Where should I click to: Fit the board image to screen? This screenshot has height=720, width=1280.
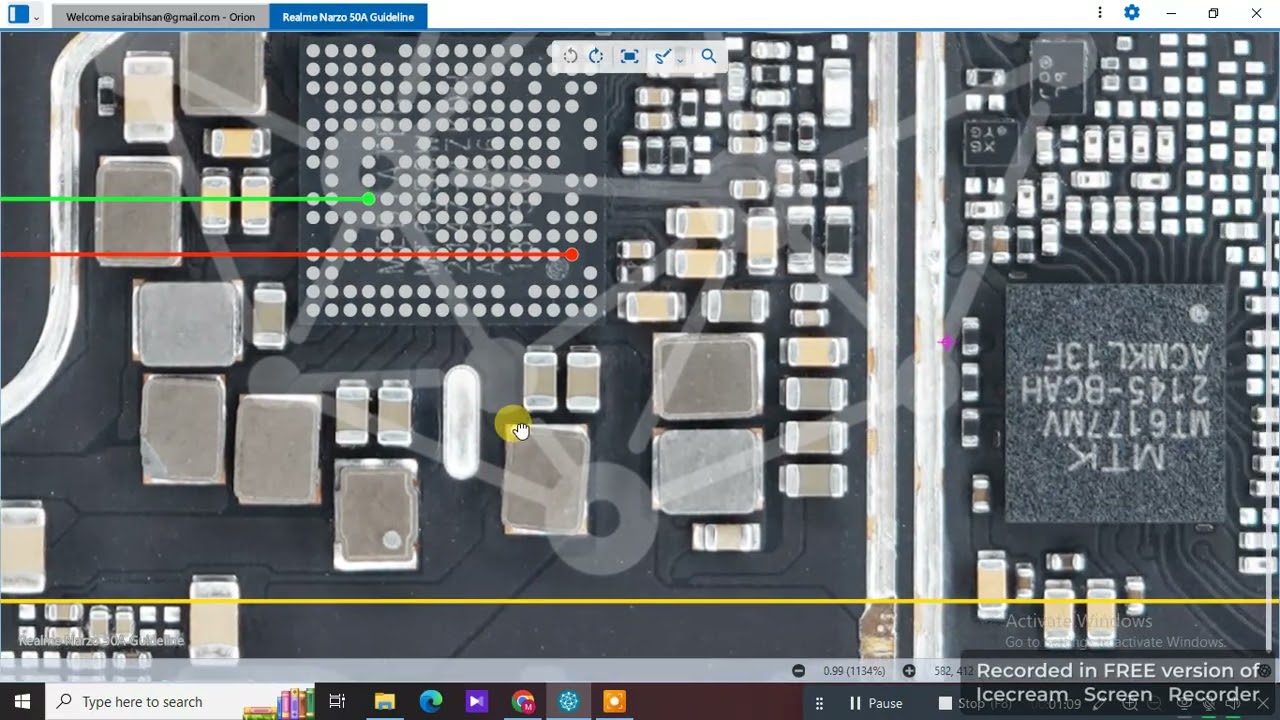pos(629,56)
